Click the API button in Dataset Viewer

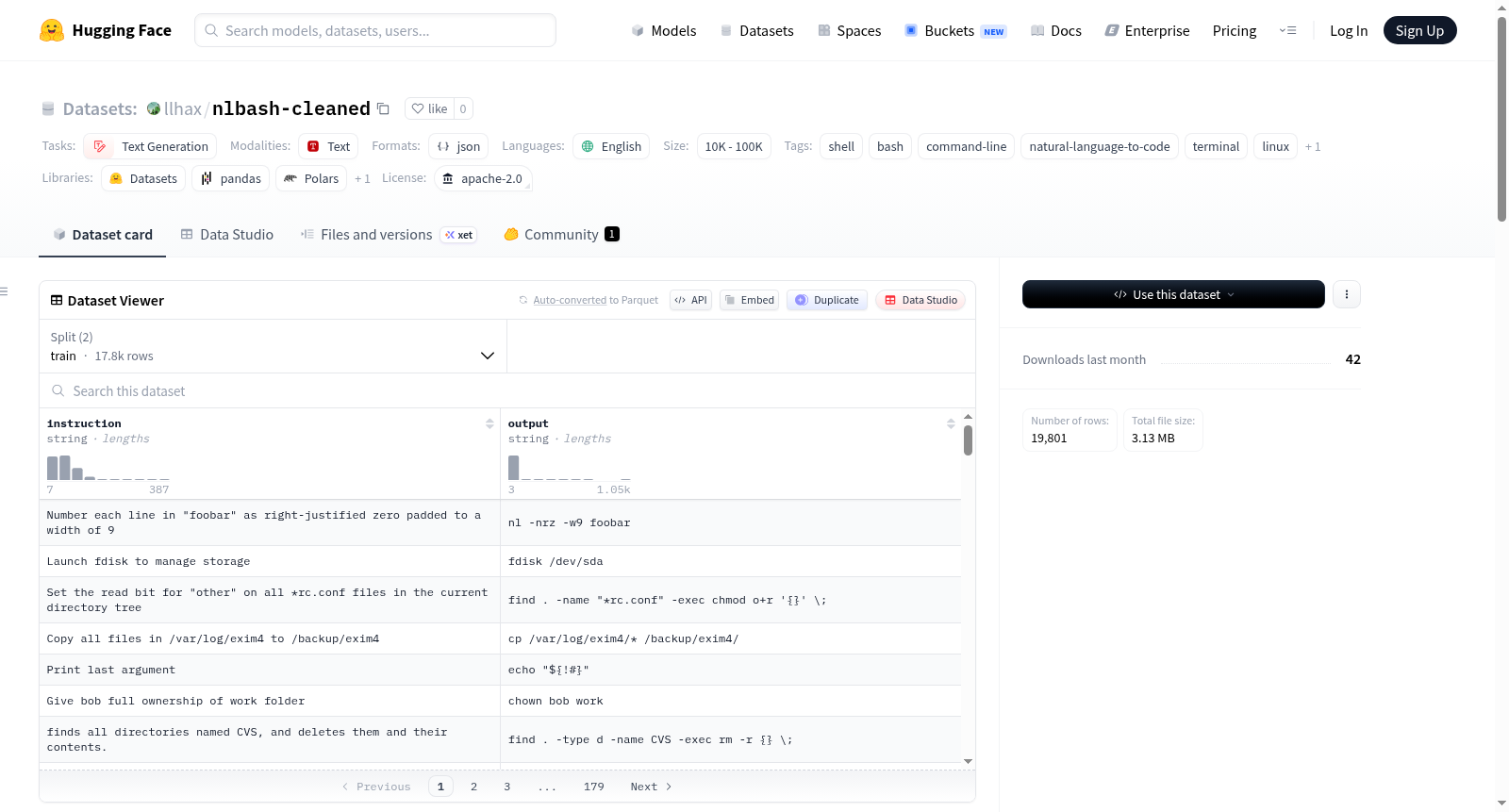point(690,300)
